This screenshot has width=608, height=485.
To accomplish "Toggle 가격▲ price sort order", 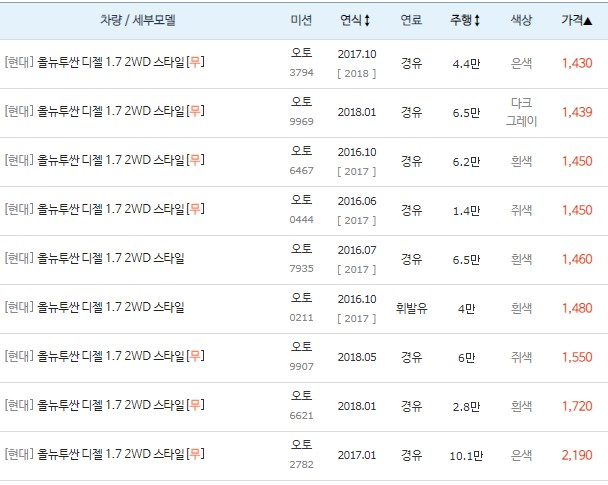I will click(x=577, y=20).
